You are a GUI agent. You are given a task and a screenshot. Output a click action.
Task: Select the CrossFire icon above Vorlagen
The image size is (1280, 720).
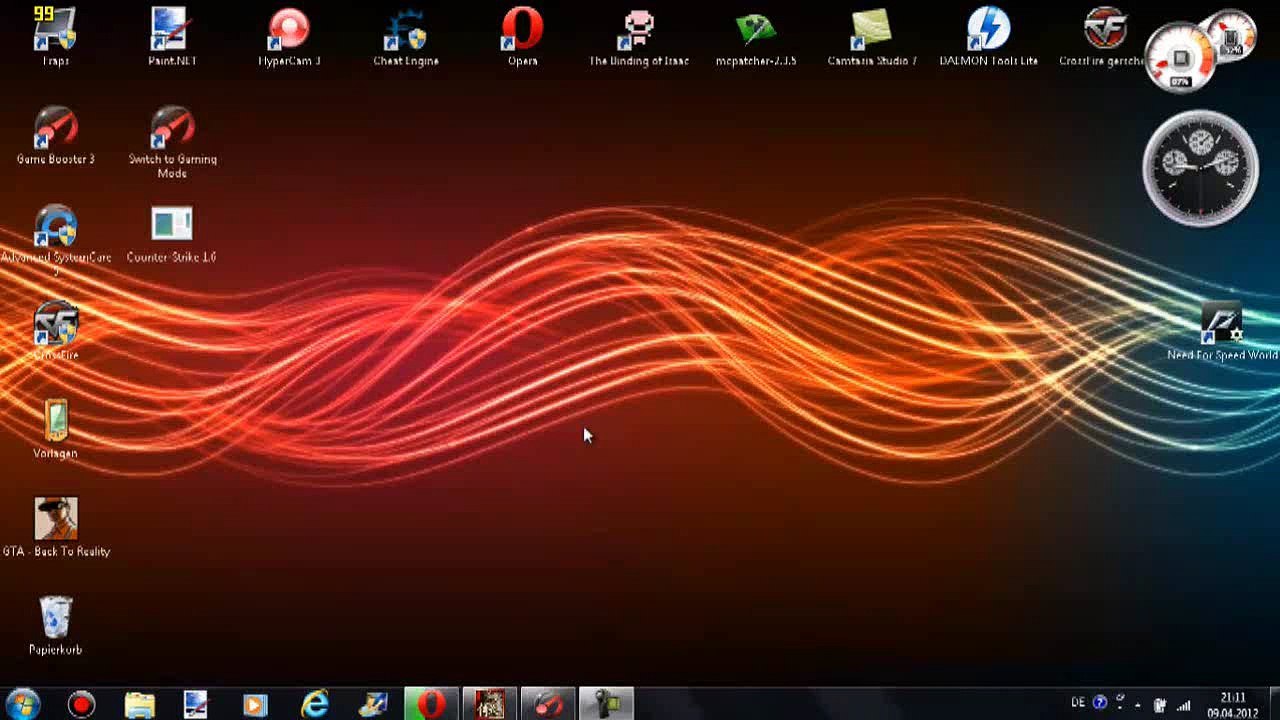[55, 331]
